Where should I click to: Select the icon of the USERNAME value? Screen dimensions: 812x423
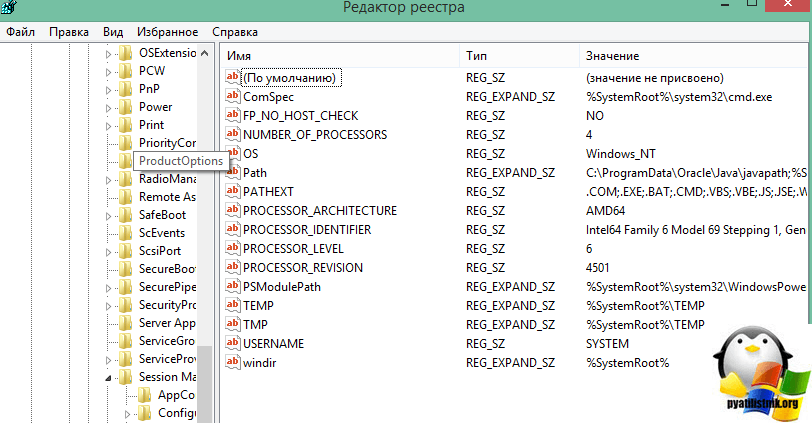pos(233,344)
